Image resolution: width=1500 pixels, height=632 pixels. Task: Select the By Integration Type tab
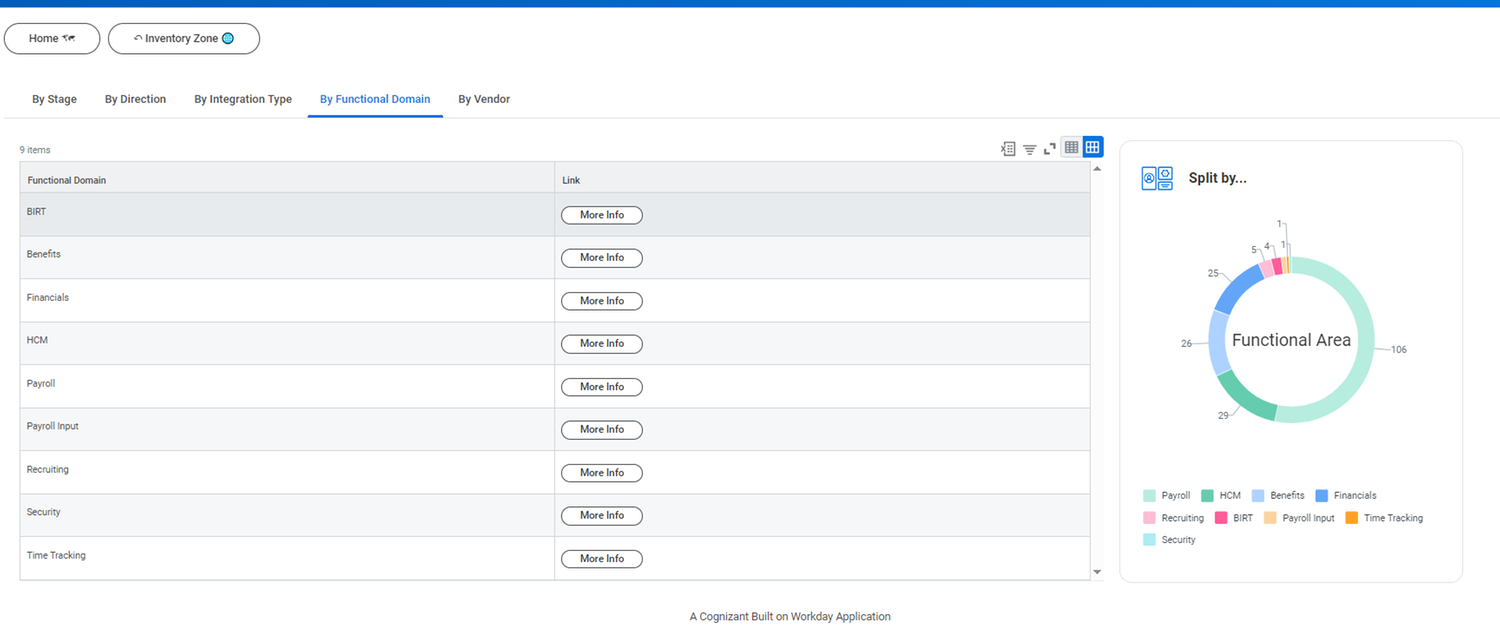243,99
